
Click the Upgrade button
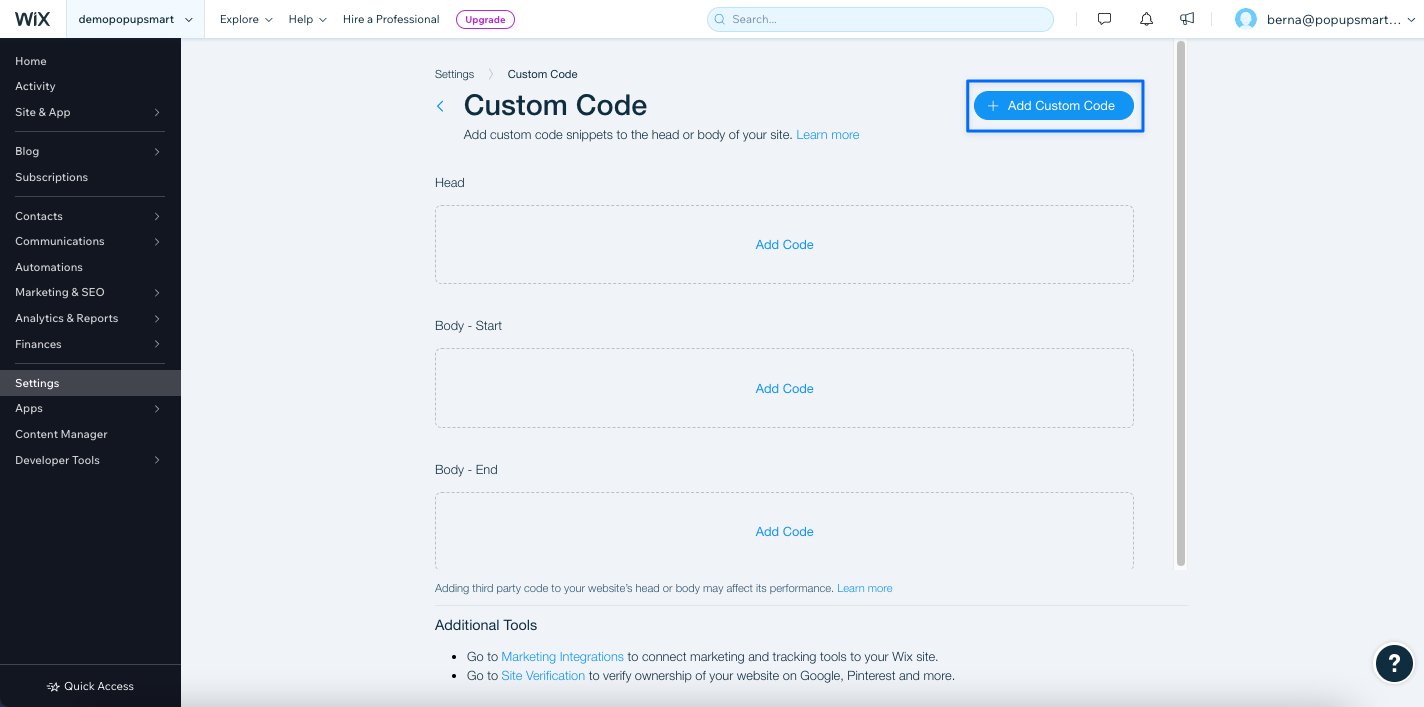coord(485,19)
